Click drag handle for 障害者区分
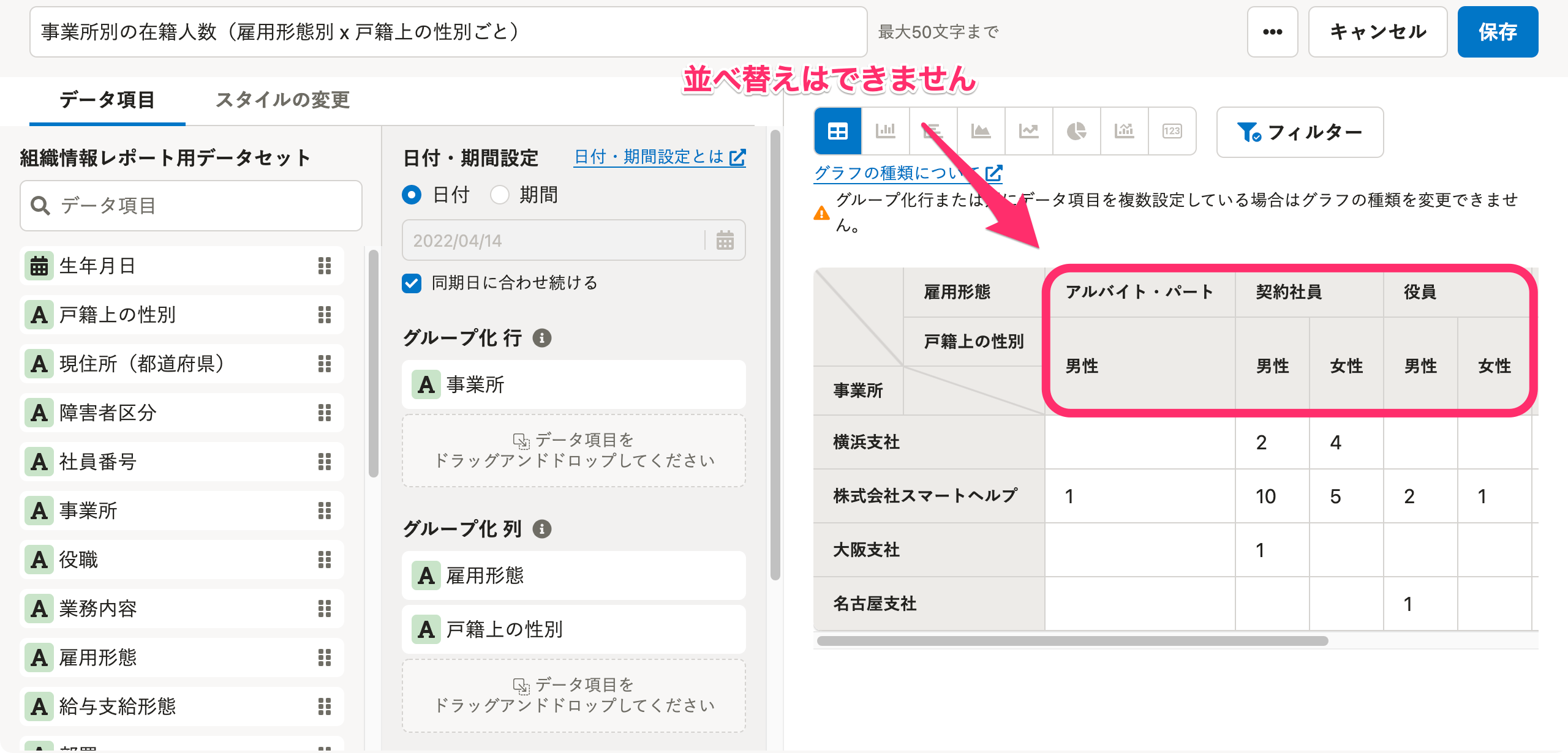 325,413
